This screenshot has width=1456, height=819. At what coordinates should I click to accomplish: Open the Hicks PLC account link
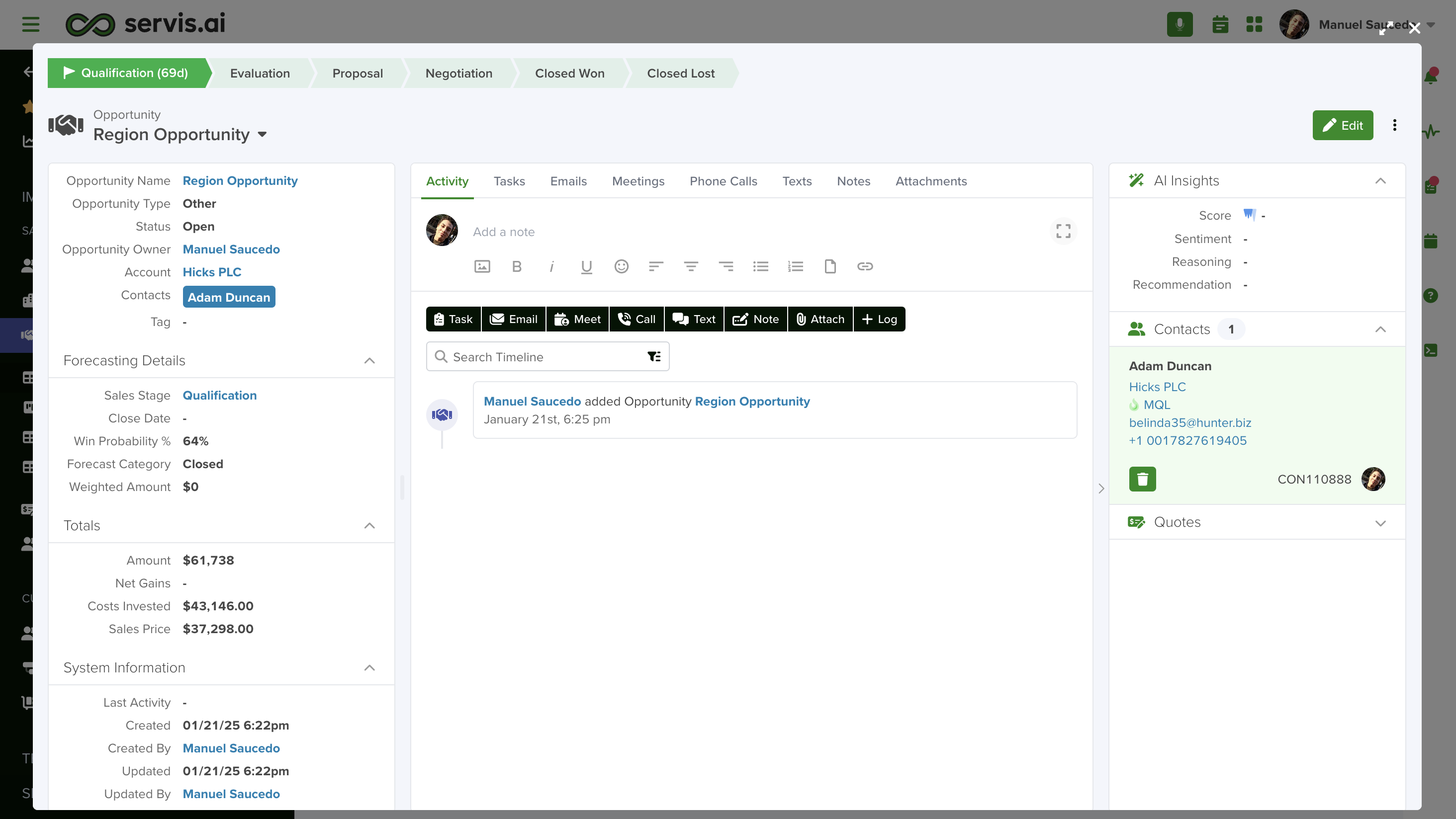pos(211,272)
